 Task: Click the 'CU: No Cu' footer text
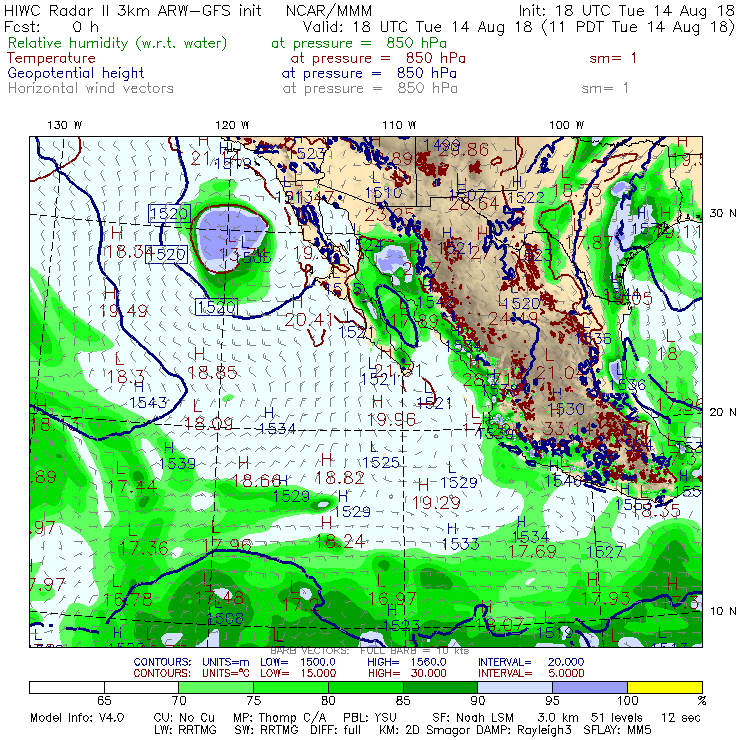point(184,718)
